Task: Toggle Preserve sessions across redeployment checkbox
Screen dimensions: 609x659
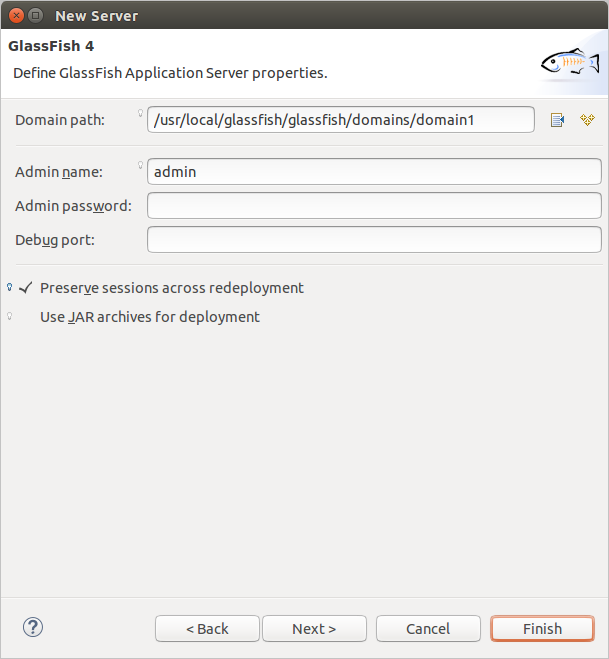Action: click(26, 288)
